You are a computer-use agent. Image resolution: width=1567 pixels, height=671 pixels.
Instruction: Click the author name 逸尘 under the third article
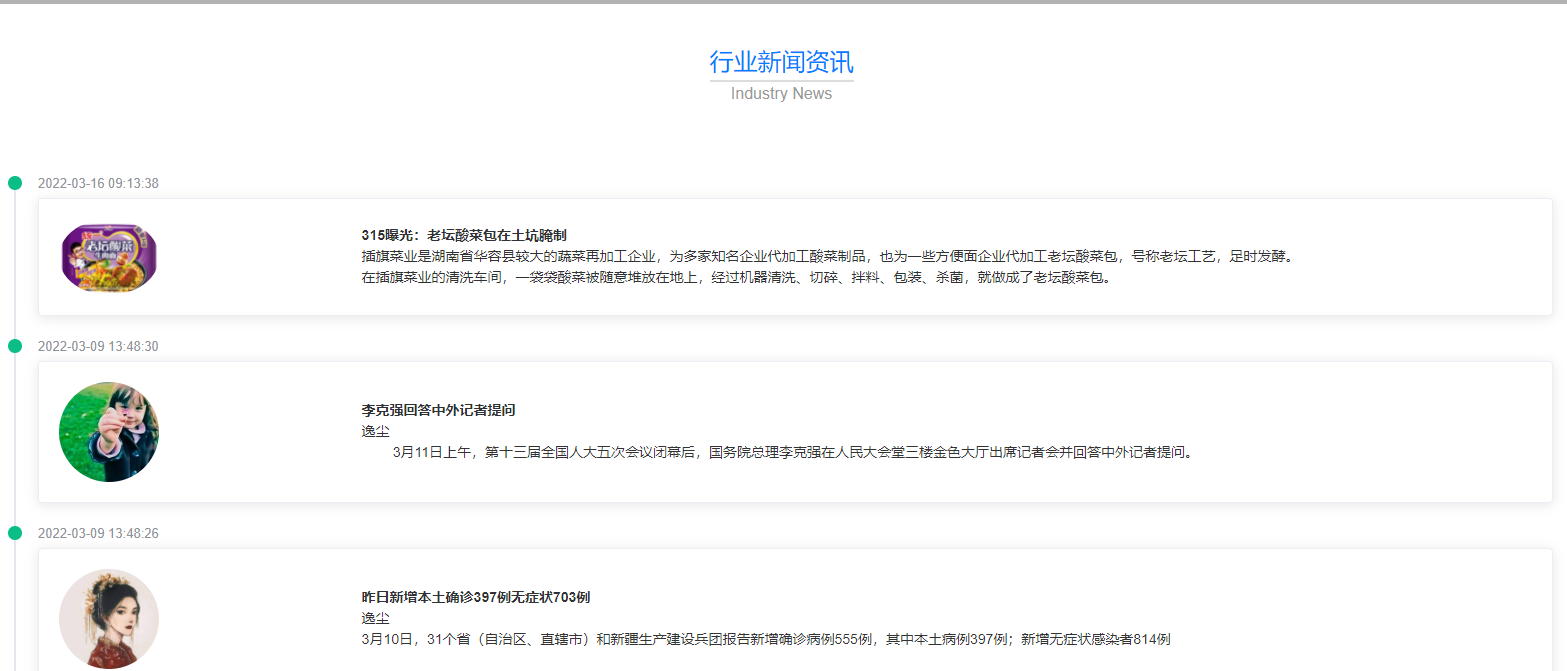pyautogui.click(x=374, y=617)
